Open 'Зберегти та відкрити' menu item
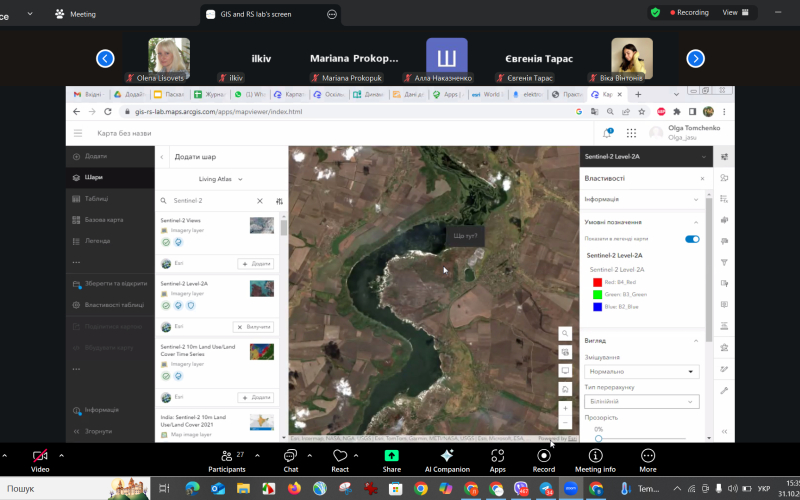The height and width of the screenshot is (500, 800). [x=114, y=283]
